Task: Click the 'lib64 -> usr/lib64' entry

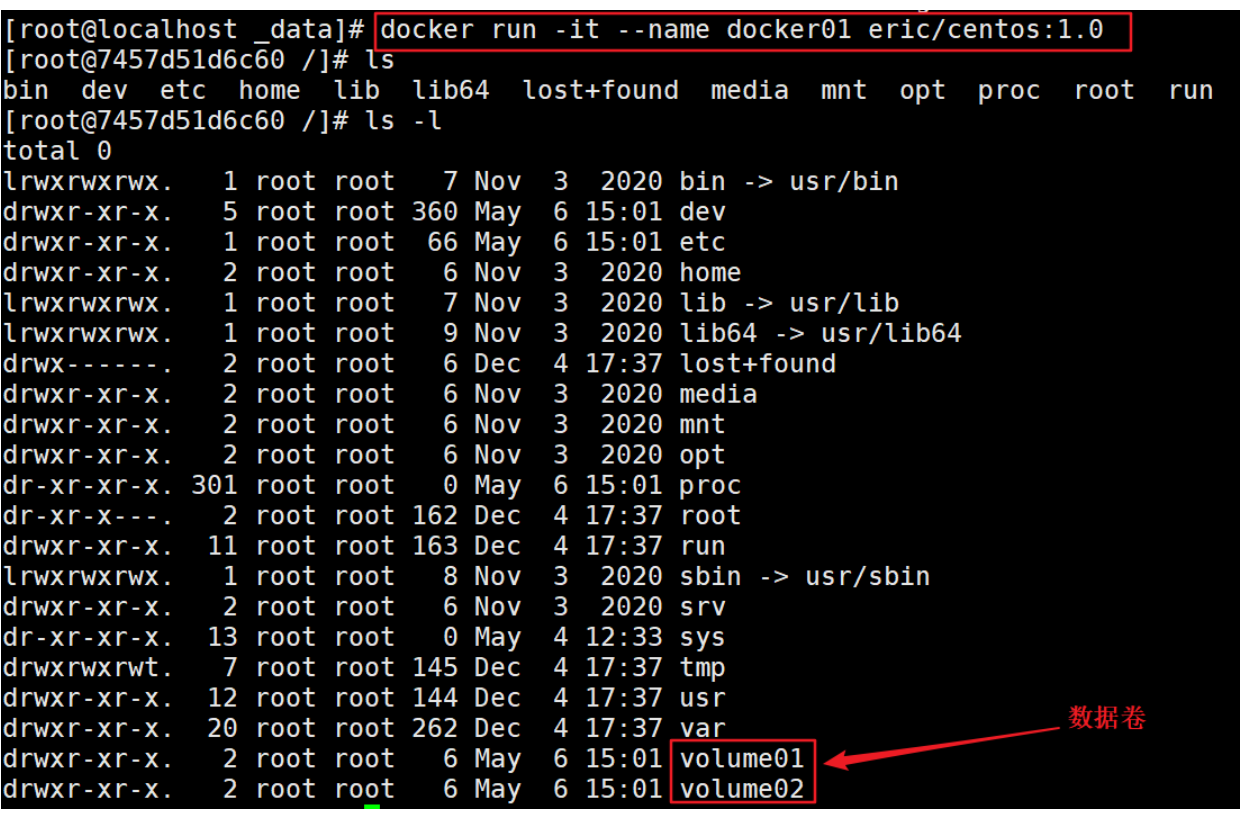Action: (820, 333)
